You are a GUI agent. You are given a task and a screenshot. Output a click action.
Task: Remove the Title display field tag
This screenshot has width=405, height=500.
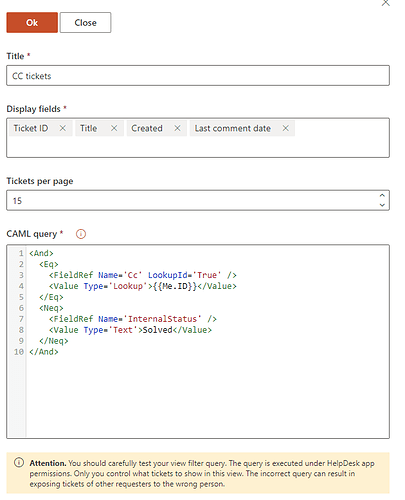click(114, 128)
